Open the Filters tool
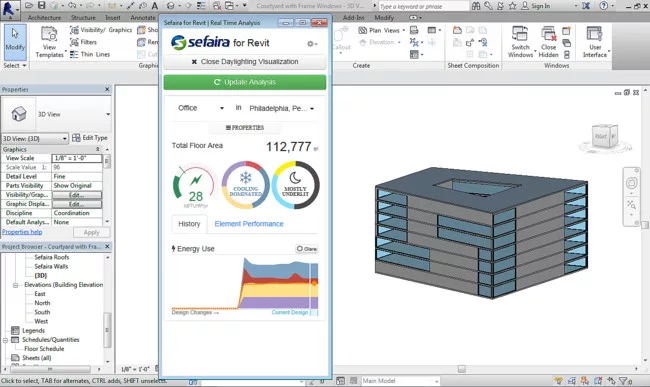Viewport: 650px width, 387px height. 83,42
